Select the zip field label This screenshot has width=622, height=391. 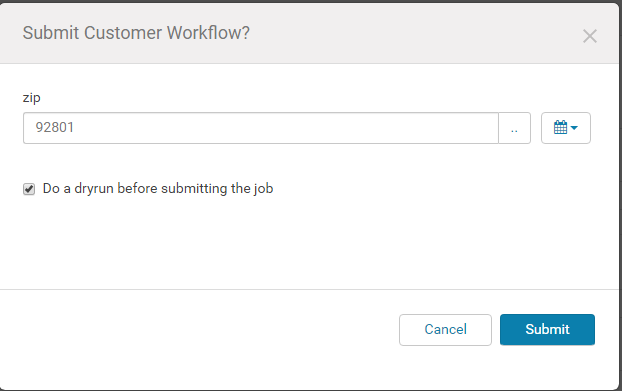[x=31, y=98]
